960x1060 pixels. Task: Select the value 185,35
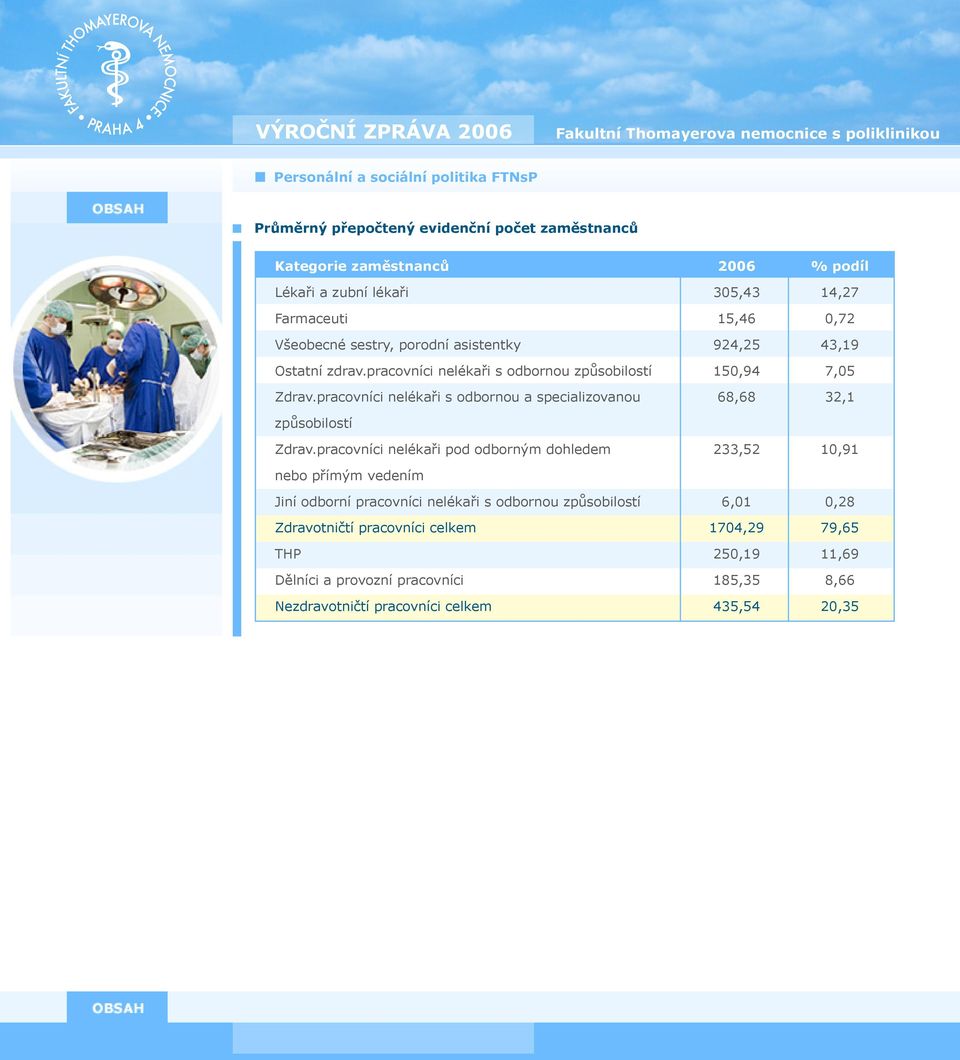[x=736, y=580]
